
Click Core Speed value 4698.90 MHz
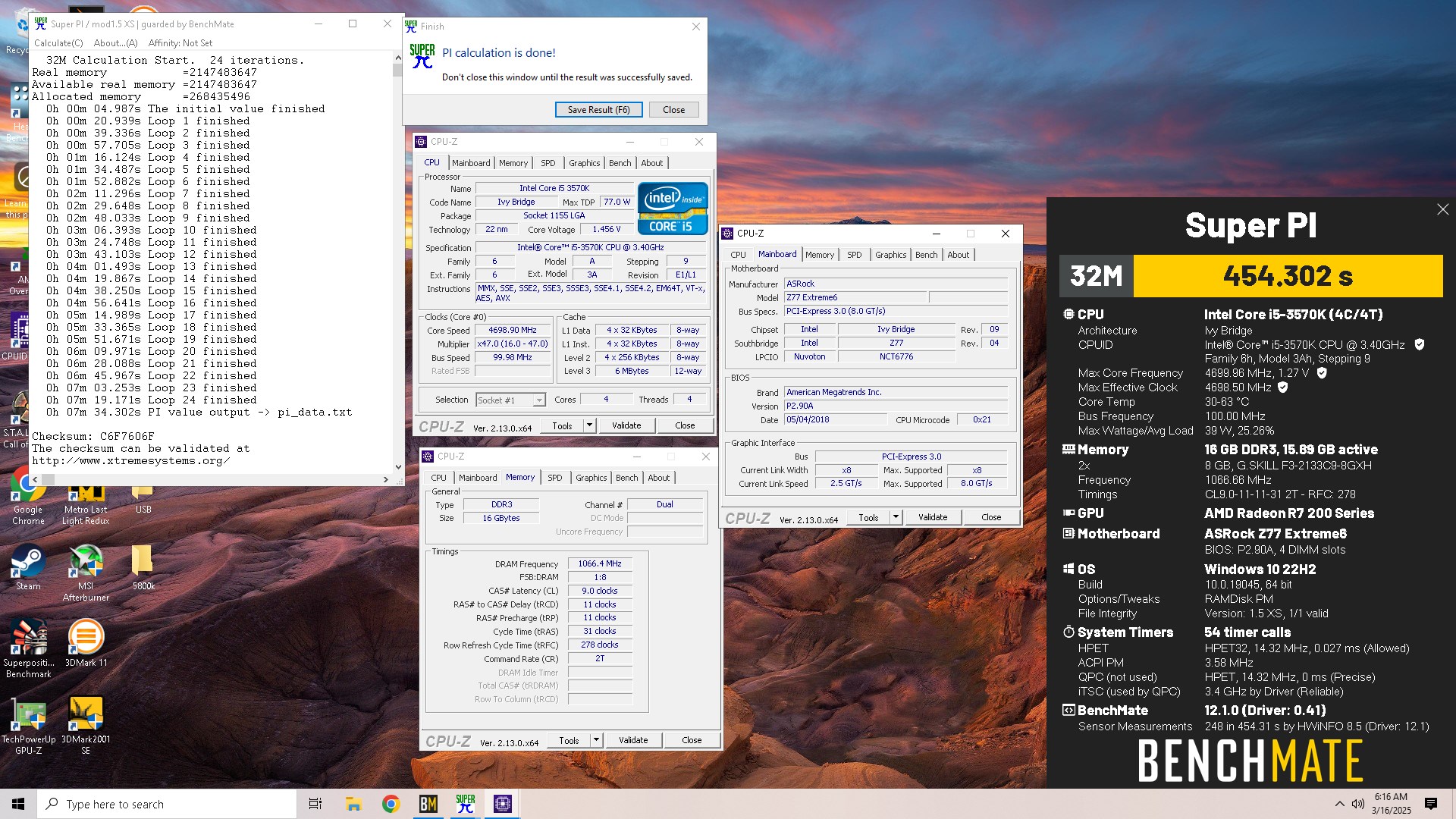(x=513, y=331)
